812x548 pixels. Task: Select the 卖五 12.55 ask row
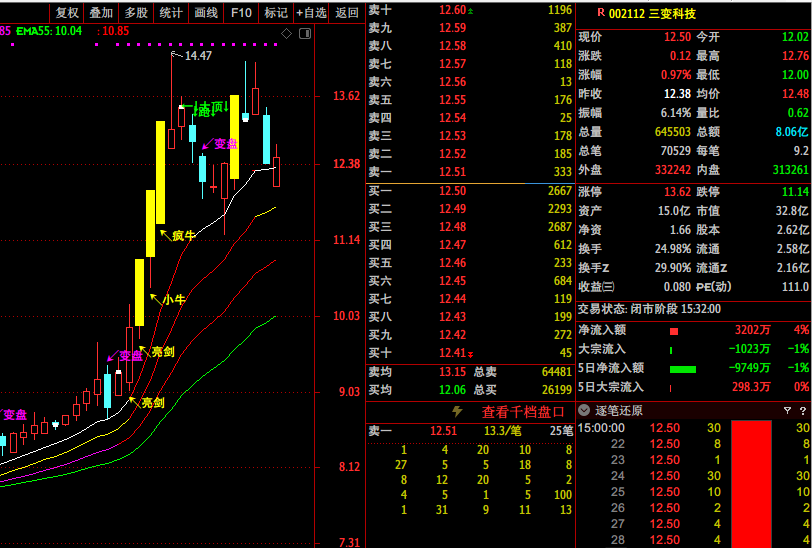(x=470, y=100)
